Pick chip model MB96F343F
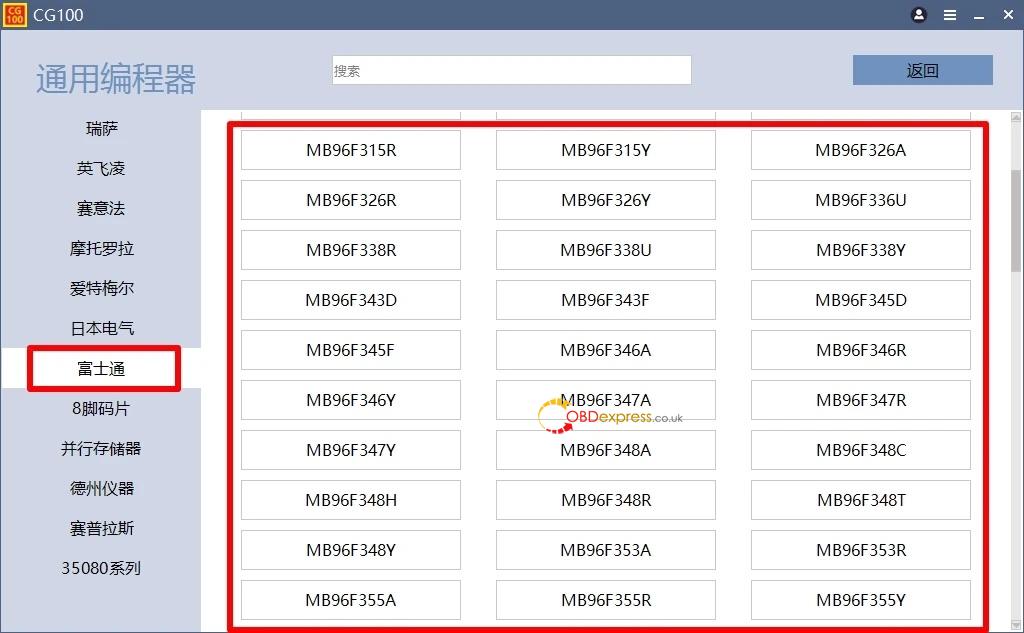 605,301
